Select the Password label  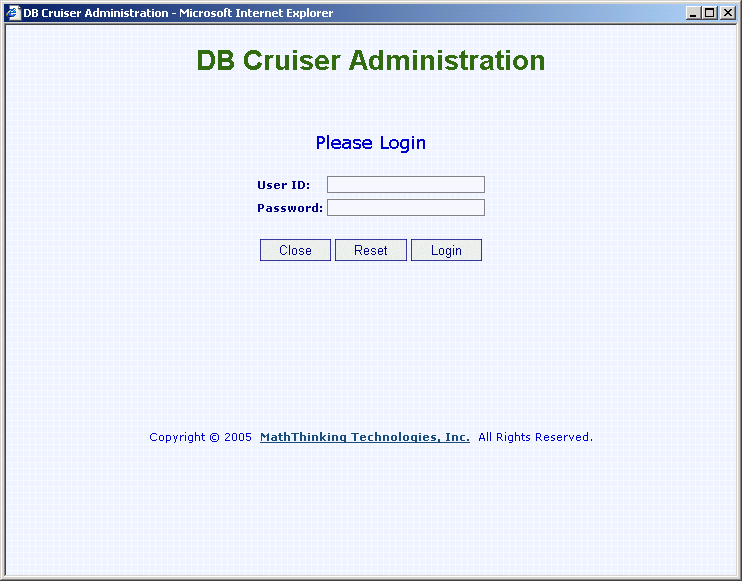coord(289,208)
